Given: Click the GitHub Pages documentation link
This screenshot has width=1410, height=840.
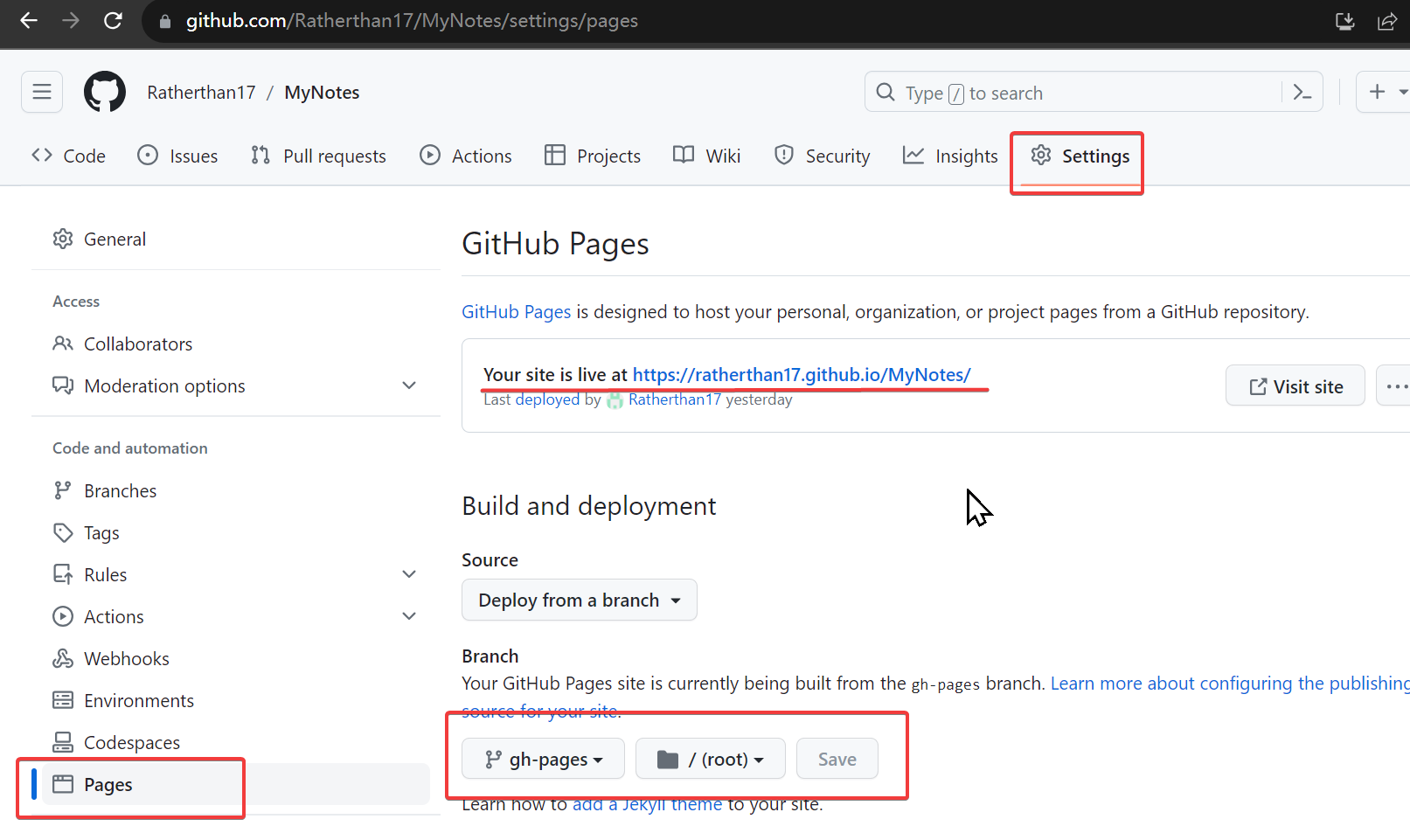Looking at the screenshot, I should [516, 312].
